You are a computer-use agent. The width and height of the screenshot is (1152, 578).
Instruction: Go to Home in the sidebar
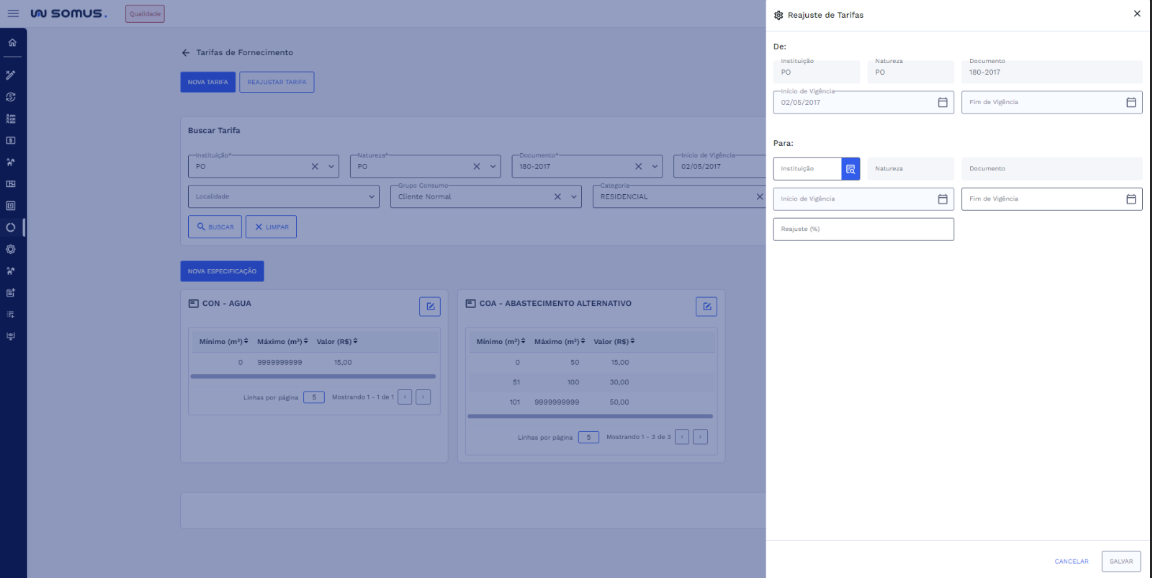coord(12,43)
